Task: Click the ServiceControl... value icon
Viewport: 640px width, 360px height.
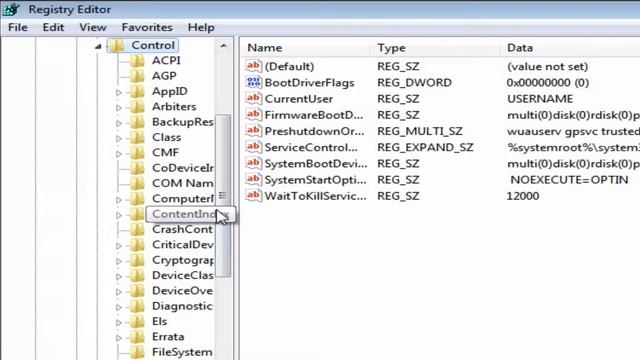Action: [253, 147]
